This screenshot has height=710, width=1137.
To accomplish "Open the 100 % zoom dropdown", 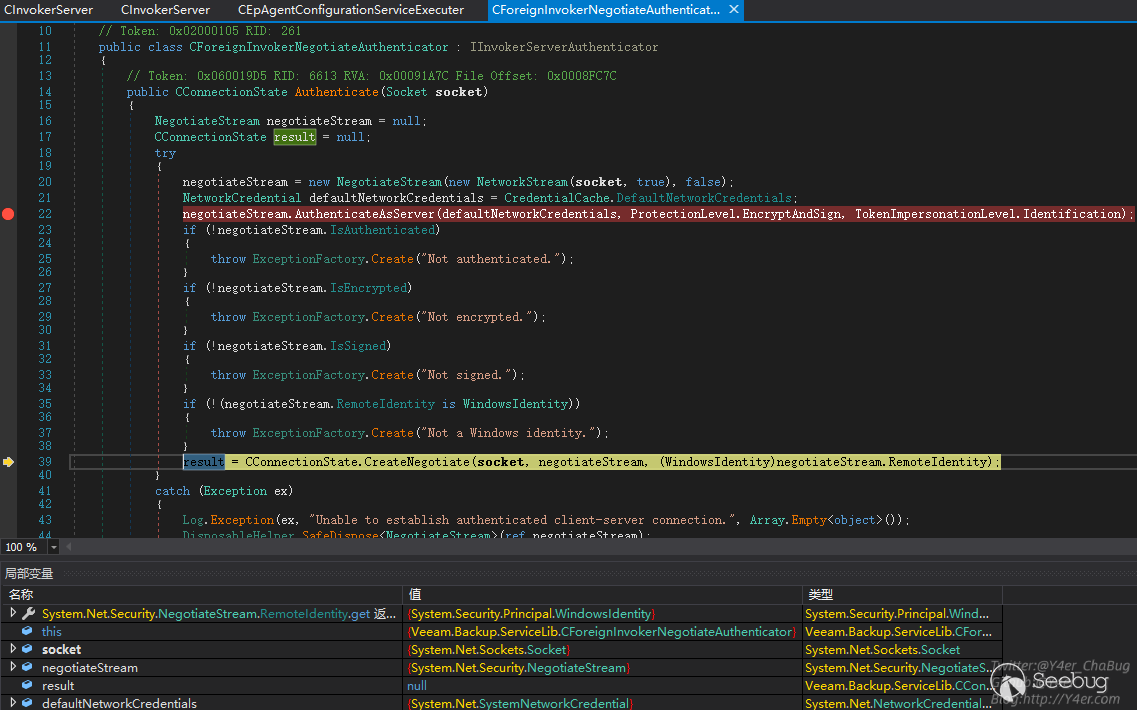I will pyautogui.click(x=53, y=547).
